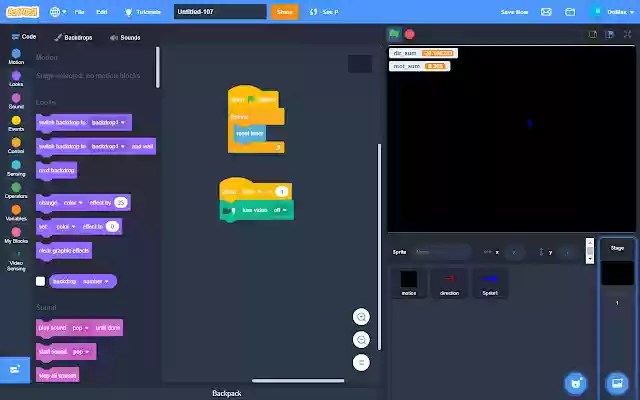This screenshot has height=400, width=640.
Task: Start the project with the green flag
Action: 394,35
